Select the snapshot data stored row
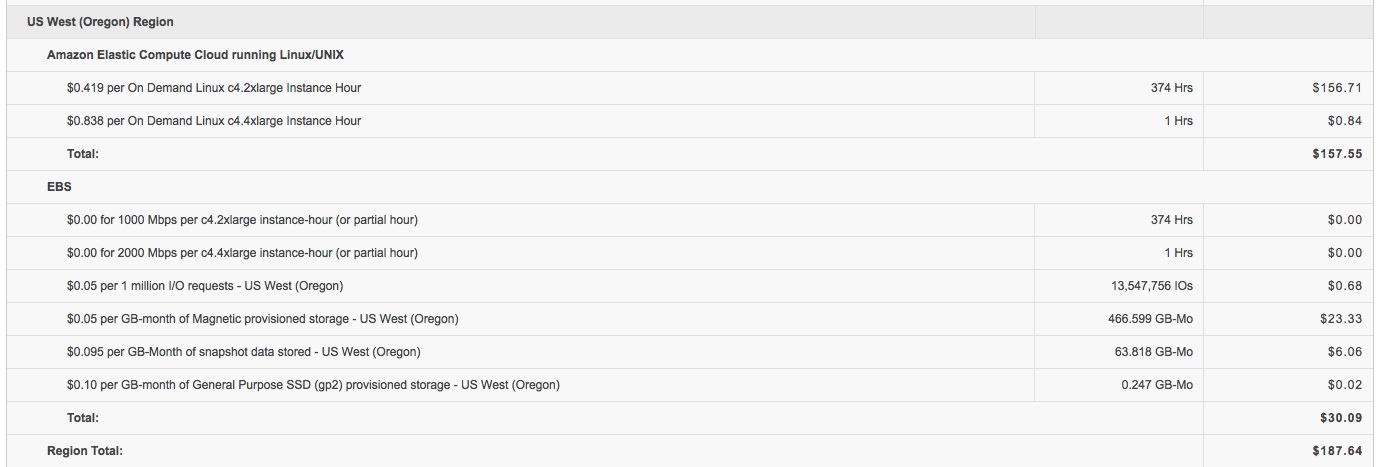This screenshot has width=1384, height=467. (692, 352)
